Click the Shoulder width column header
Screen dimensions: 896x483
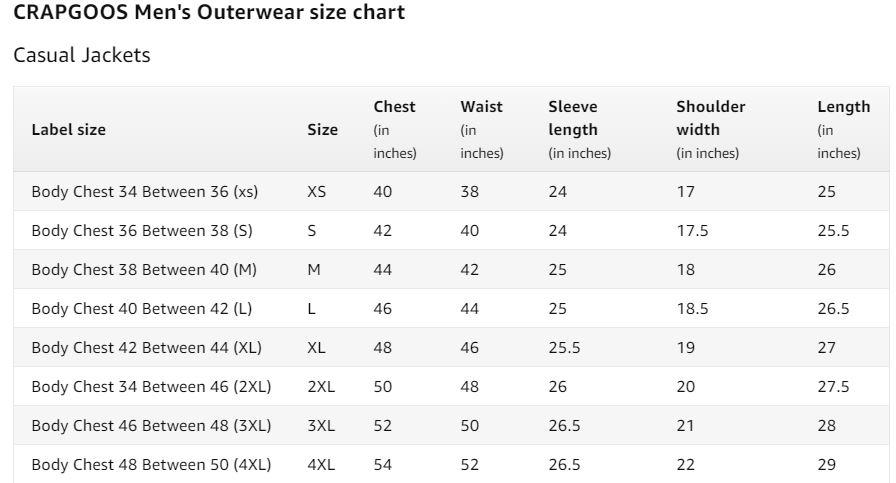click(710, 118)
